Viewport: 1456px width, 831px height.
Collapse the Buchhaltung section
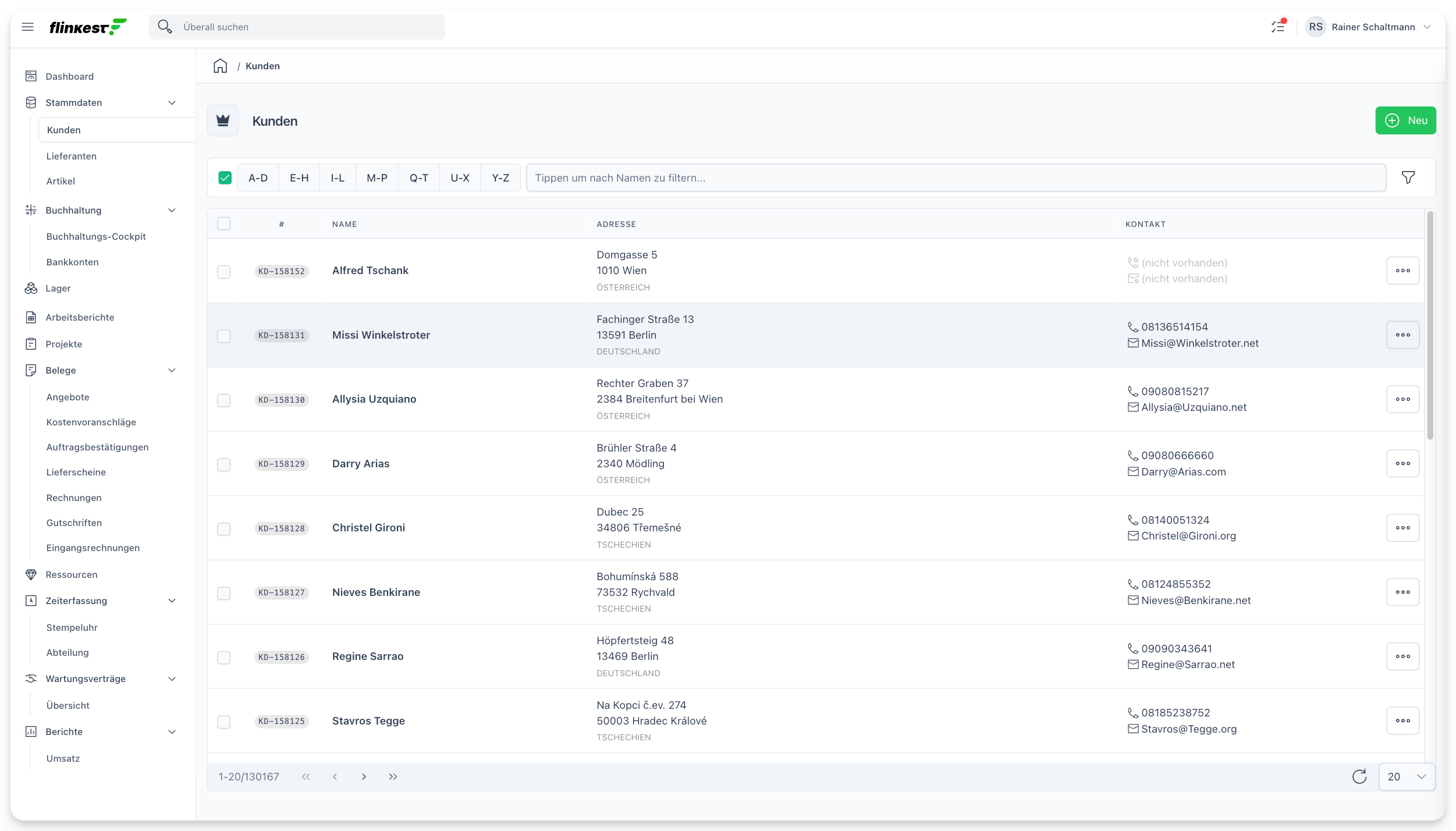[x=172, y=210]
